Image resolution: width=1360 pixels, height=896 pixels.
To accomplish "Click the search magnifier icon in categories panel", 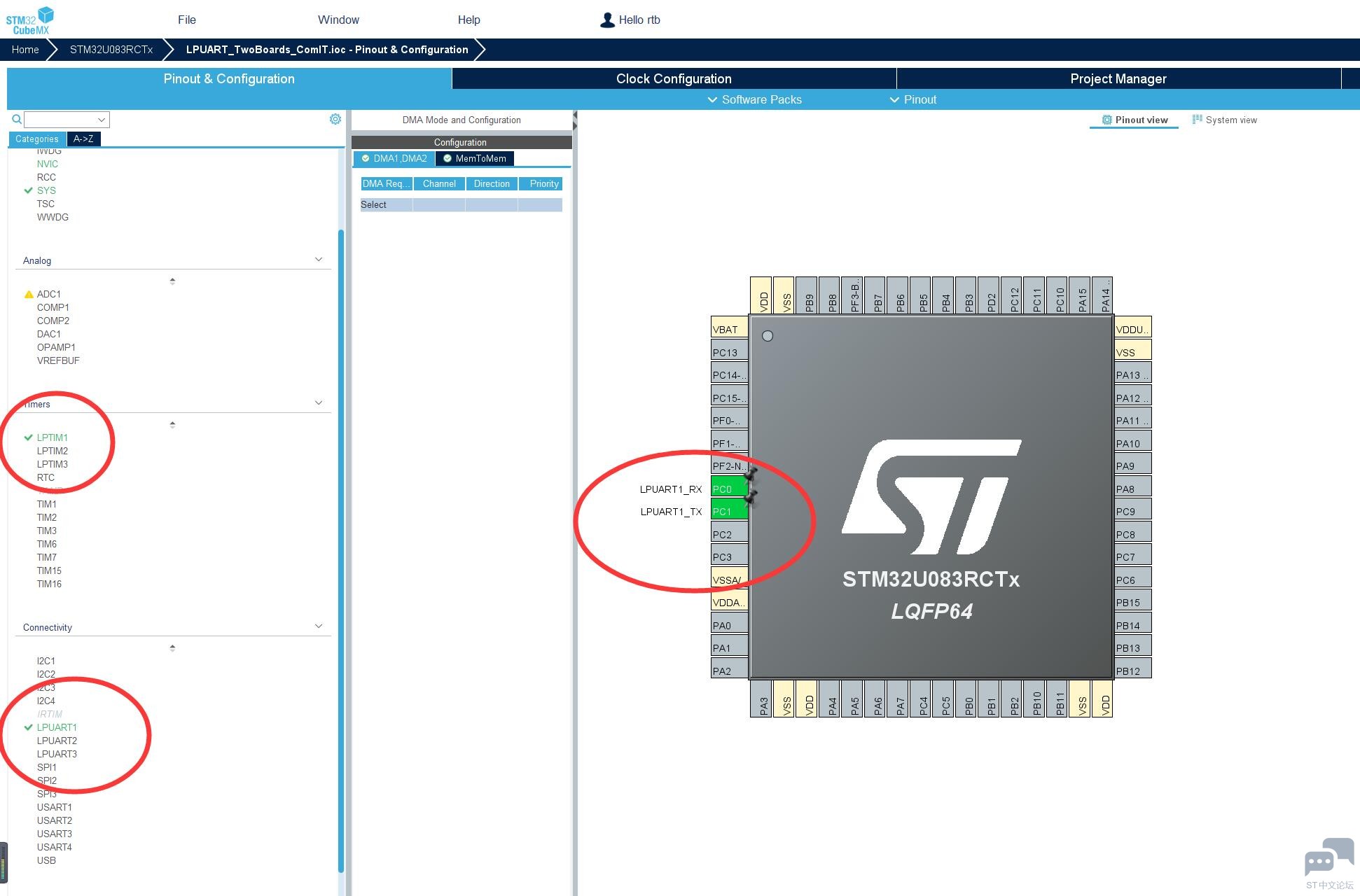I will [17, 120].
